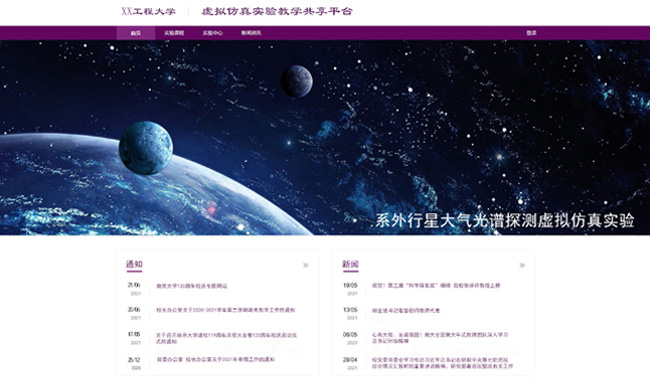The height and width of the screenshot is (380, 650).
Task: Open the 首页 home tab in purple navbar
Action: click(x=136, y=33)
